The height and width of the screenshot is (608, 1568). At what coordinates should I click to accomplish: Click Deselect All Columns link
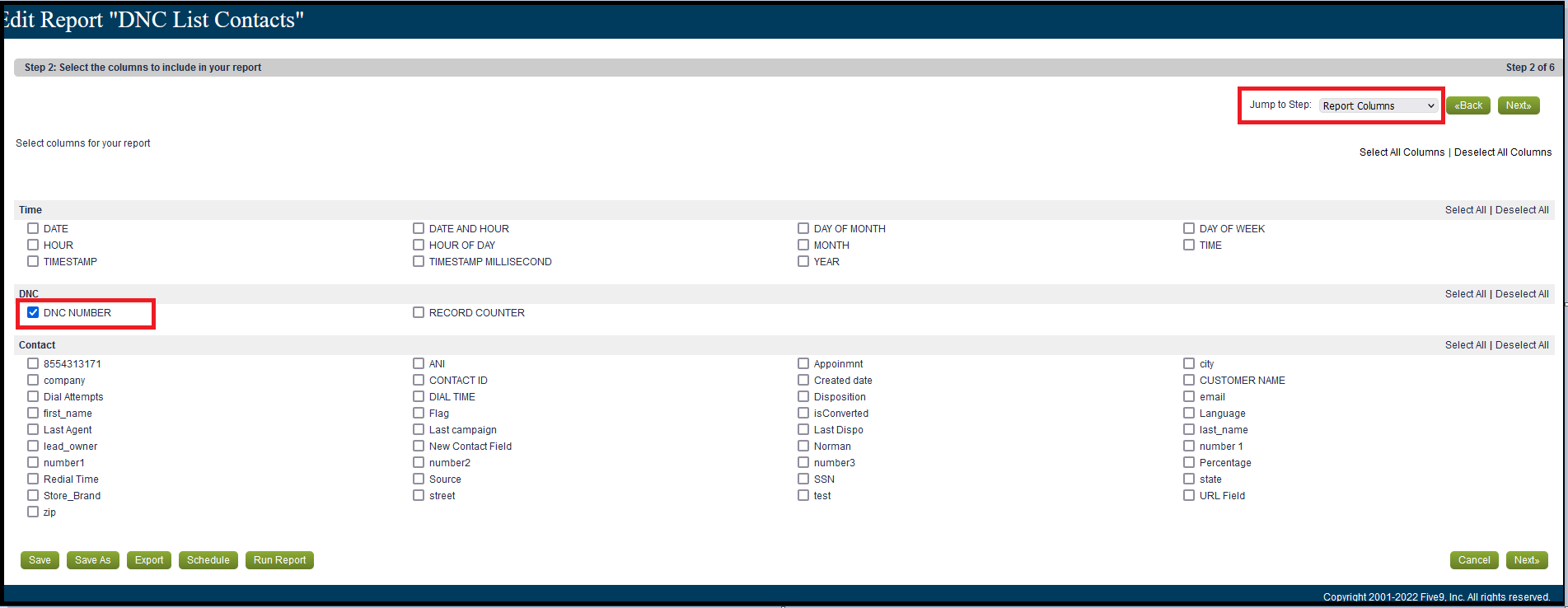[x=1502, y=152]
